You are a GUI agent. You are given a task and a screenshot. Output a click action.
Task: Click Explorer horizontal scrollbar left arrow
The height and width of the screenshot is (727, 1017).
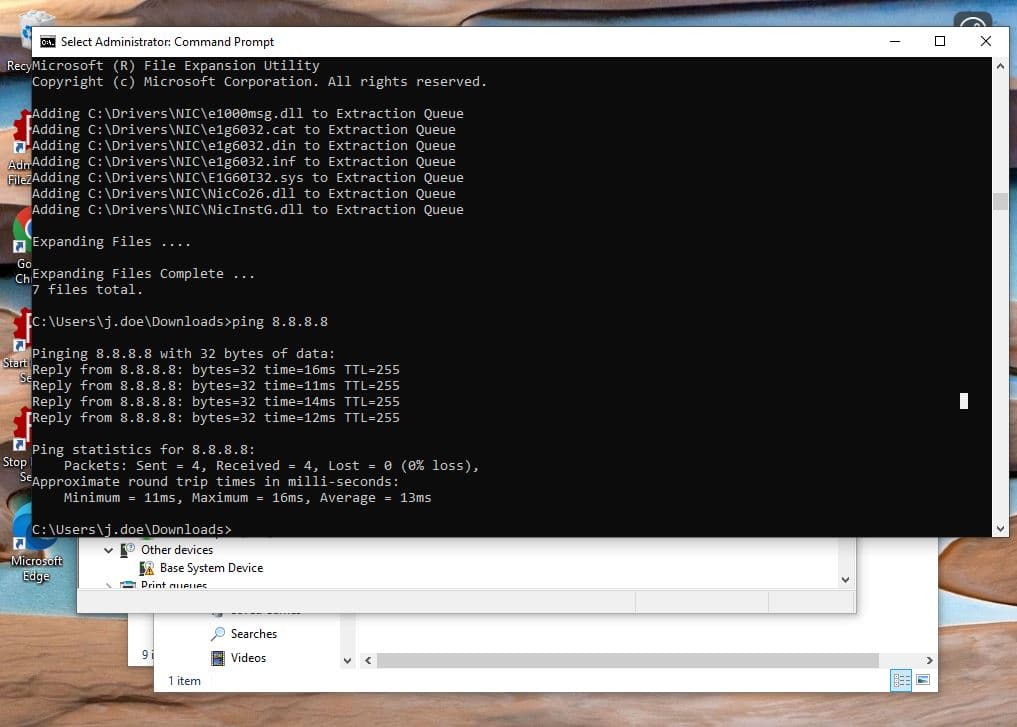tap(367, 660)
